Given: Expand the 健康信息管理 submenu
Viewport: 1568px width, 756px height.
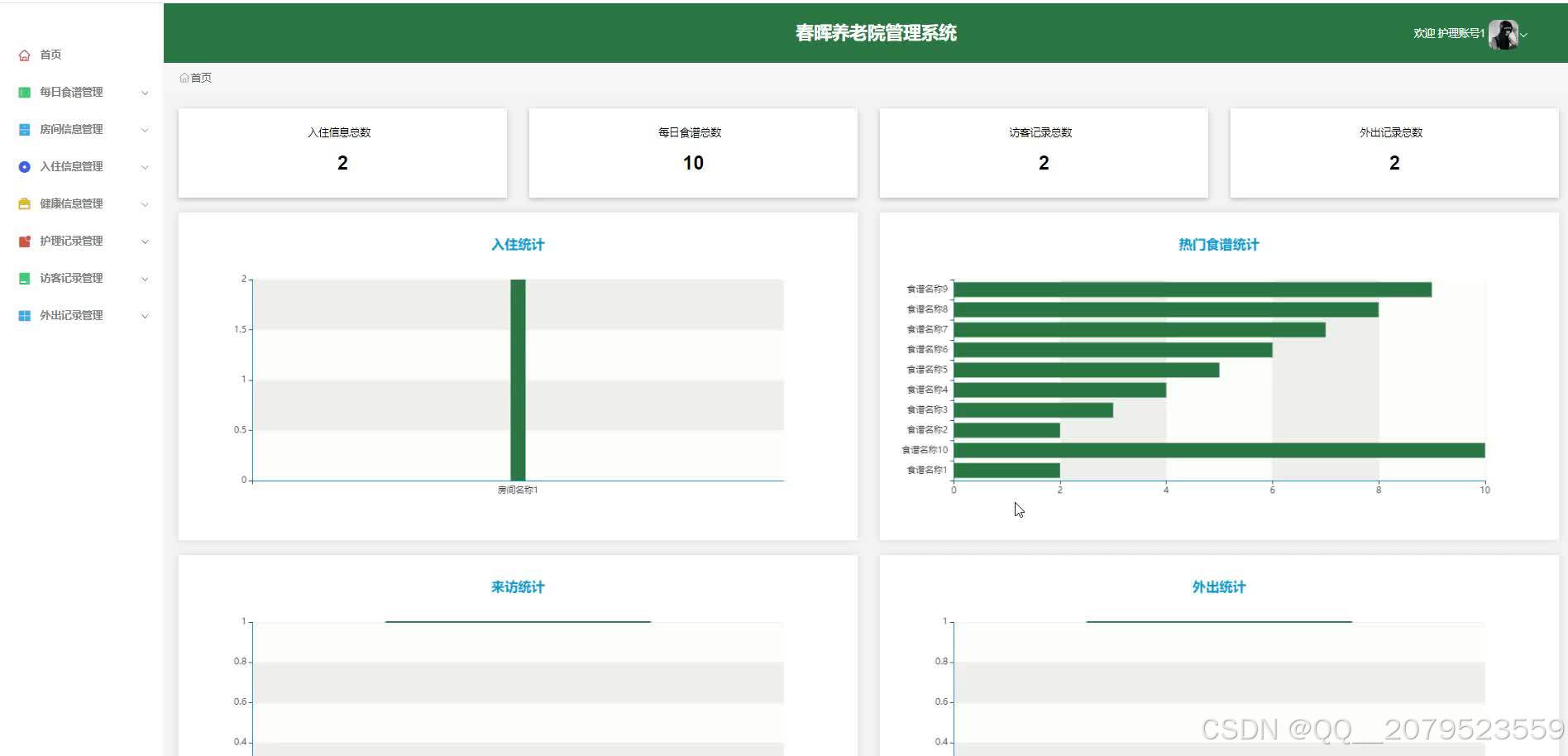Looking at the screenshot, I should [x=146, y=204].
